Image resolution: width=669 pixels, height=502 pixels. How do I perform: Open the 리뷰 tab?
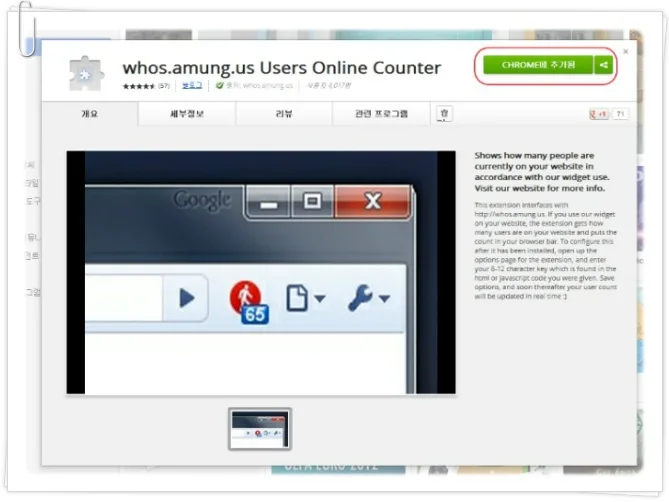pos(284,114)
